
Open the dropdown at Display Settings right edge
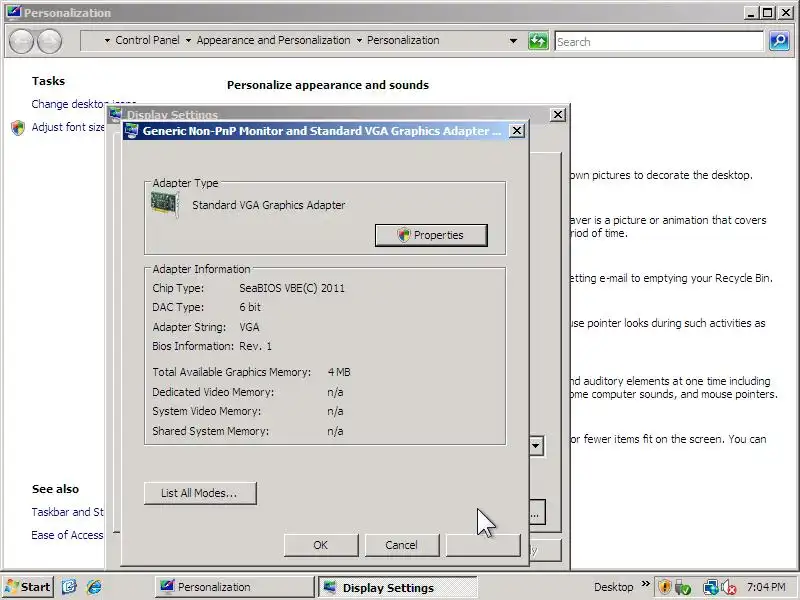[x=536, y=446]
